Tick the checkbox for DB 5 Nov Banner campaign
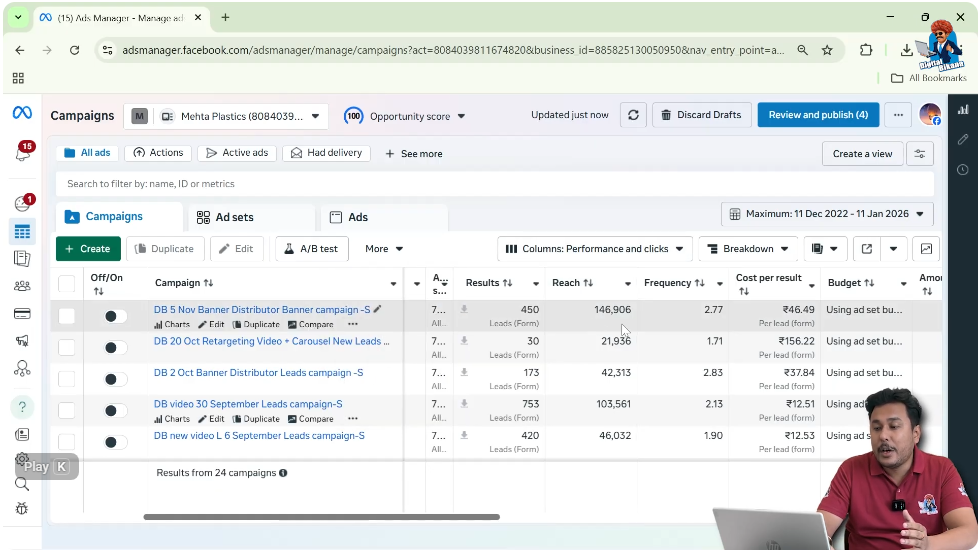This screenshot has width=978, height=550. tap(67, 316)
